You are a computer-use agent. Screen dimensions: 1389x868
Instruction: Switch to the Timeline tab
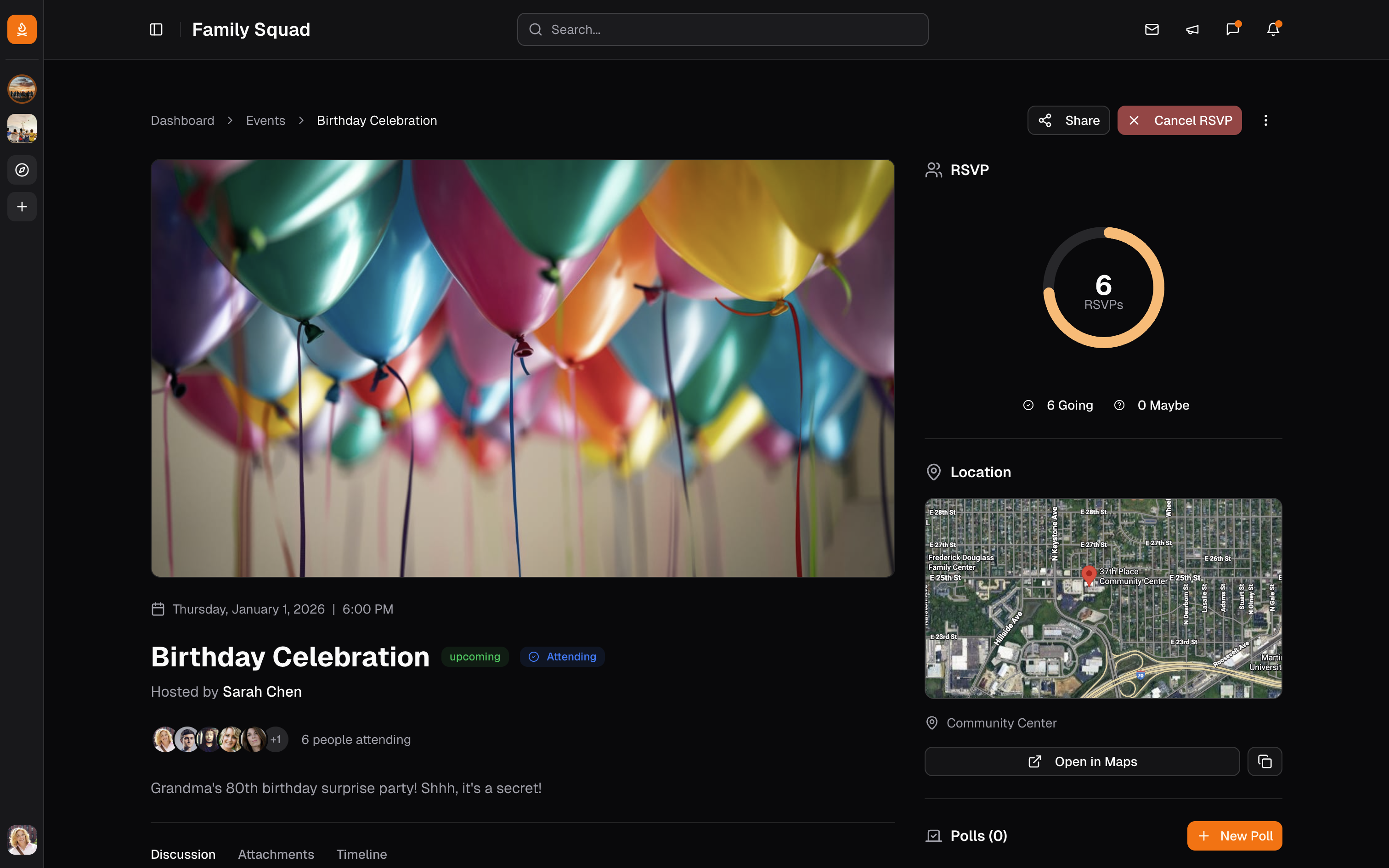[361, 854]
